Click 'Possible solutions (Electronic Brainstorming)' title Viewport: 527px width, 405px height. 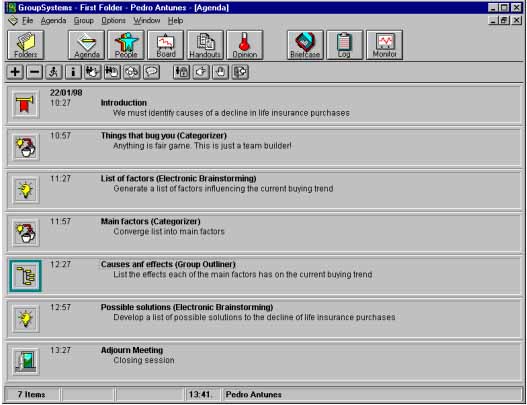pyautogui.click(x=187, y=307)
